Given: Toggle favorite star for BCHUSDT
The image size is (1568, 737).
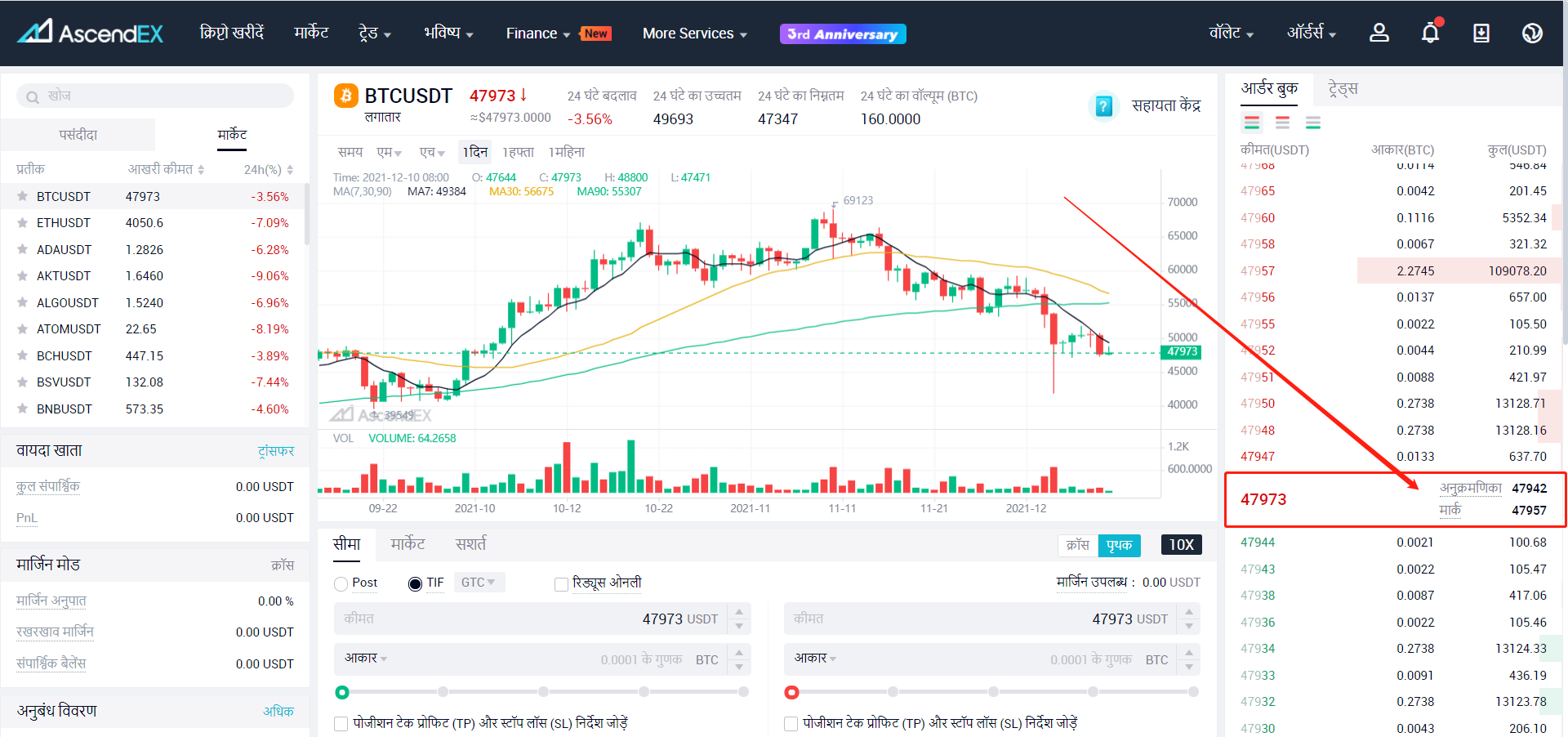Looking at the screenshot, I should point(23,355).
